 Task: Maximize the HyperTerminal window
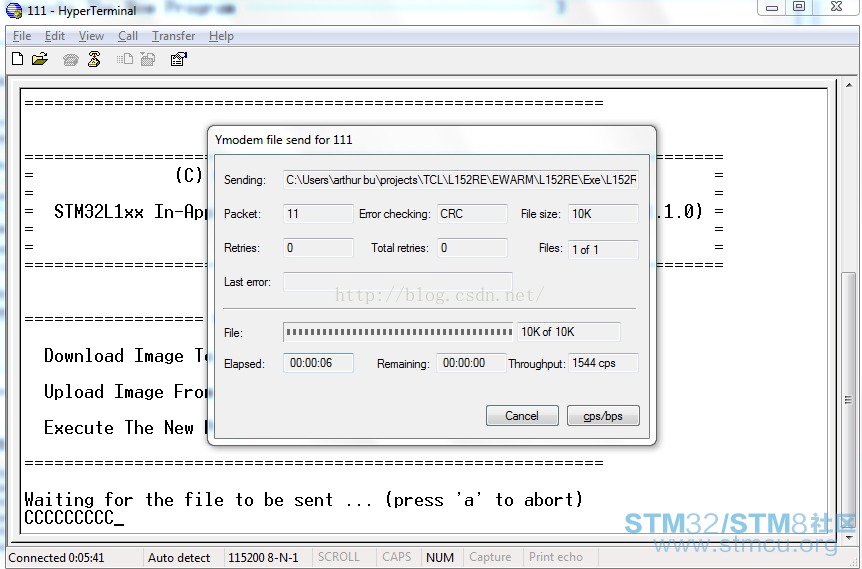pyautogui.click(x=800, y=7)
